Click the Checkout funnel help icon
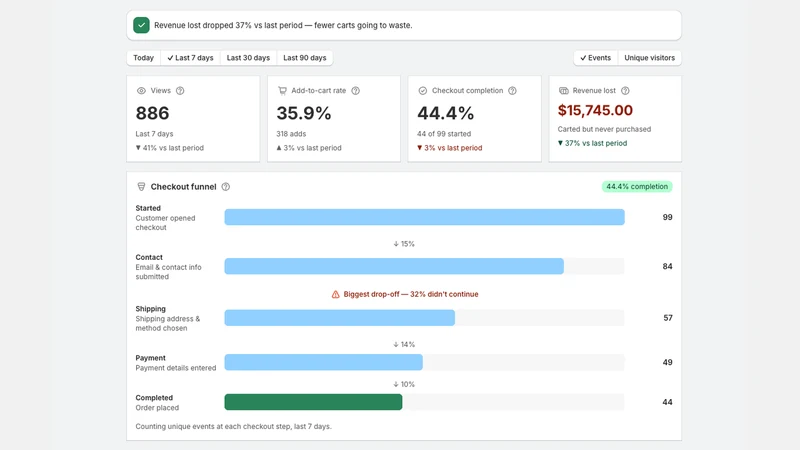800x450 pixels. click(226, 187)
